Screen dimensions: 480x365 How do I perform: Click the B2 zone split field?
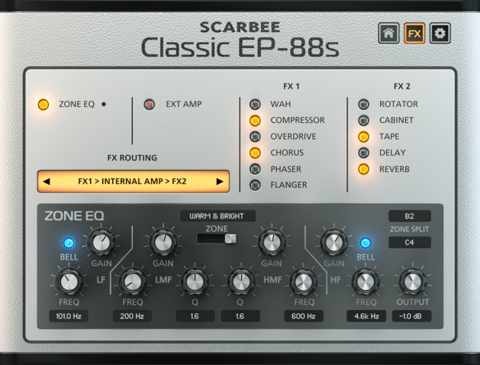click(410, 216)
